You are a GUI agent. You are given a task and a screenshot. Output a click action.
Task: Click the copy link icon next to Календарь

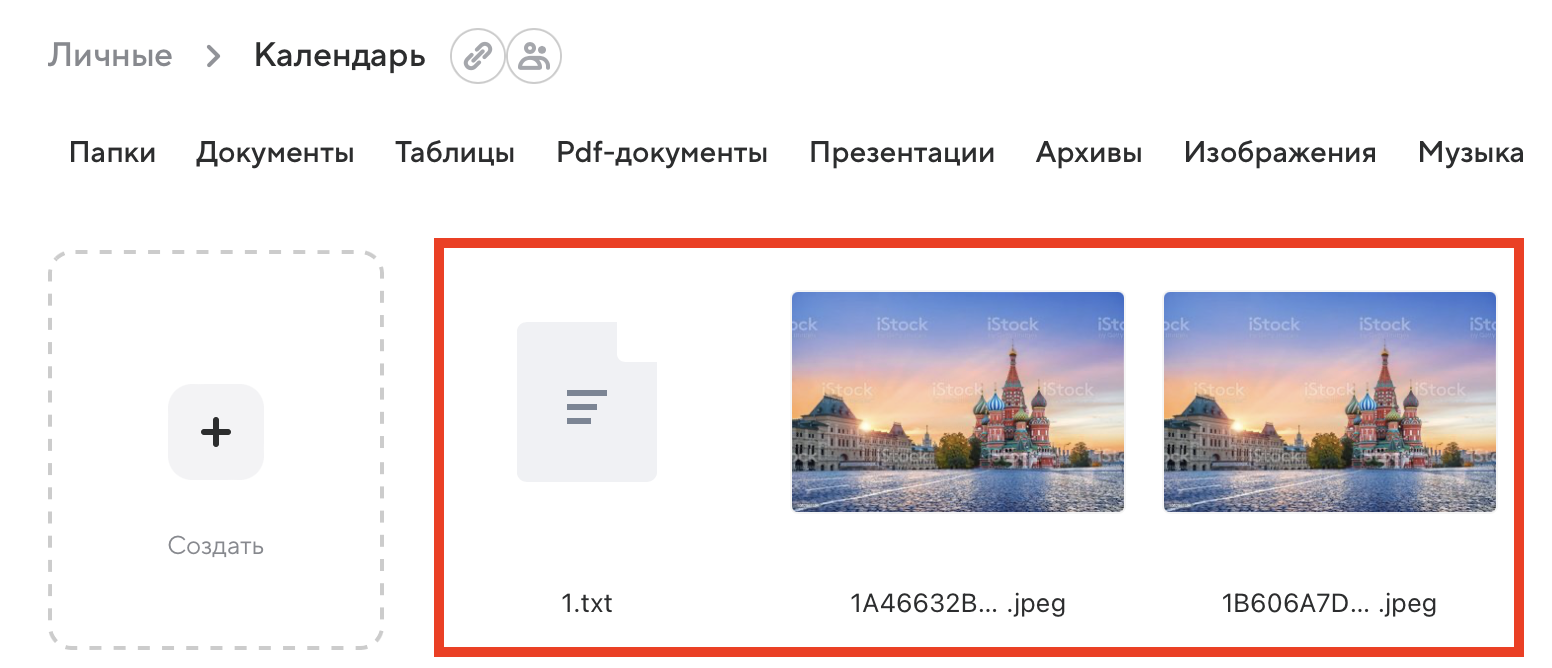pos(478,55)
